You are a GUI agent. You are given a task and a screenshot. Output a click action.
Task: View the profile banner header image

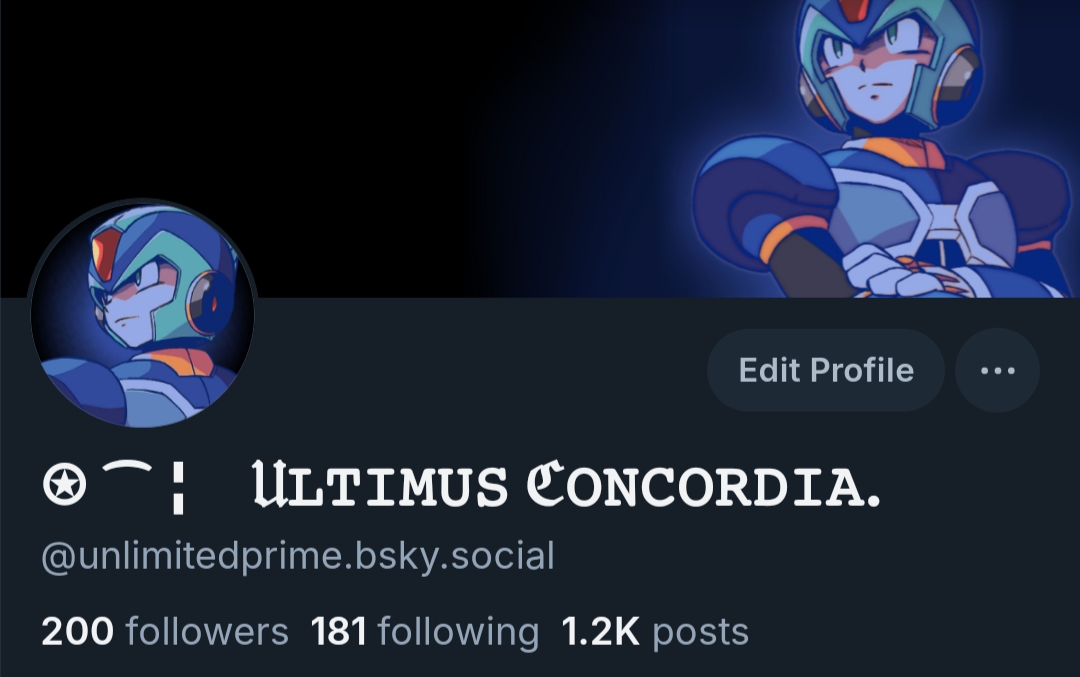540,149
